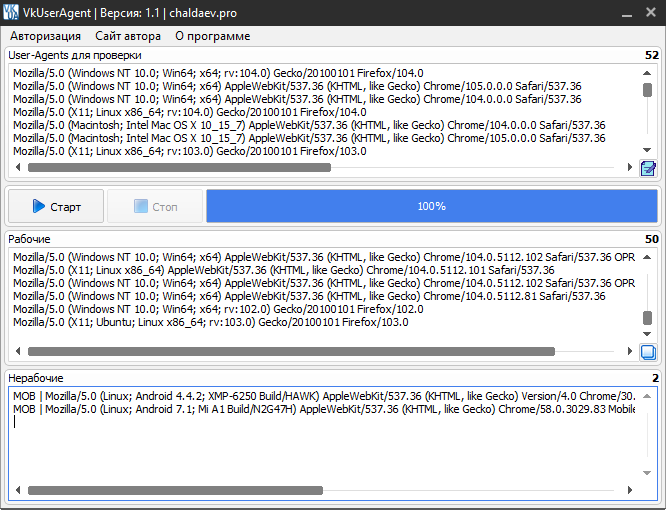Open the Авторизация menu
The image size is (666, 510).
click(46, 36)
